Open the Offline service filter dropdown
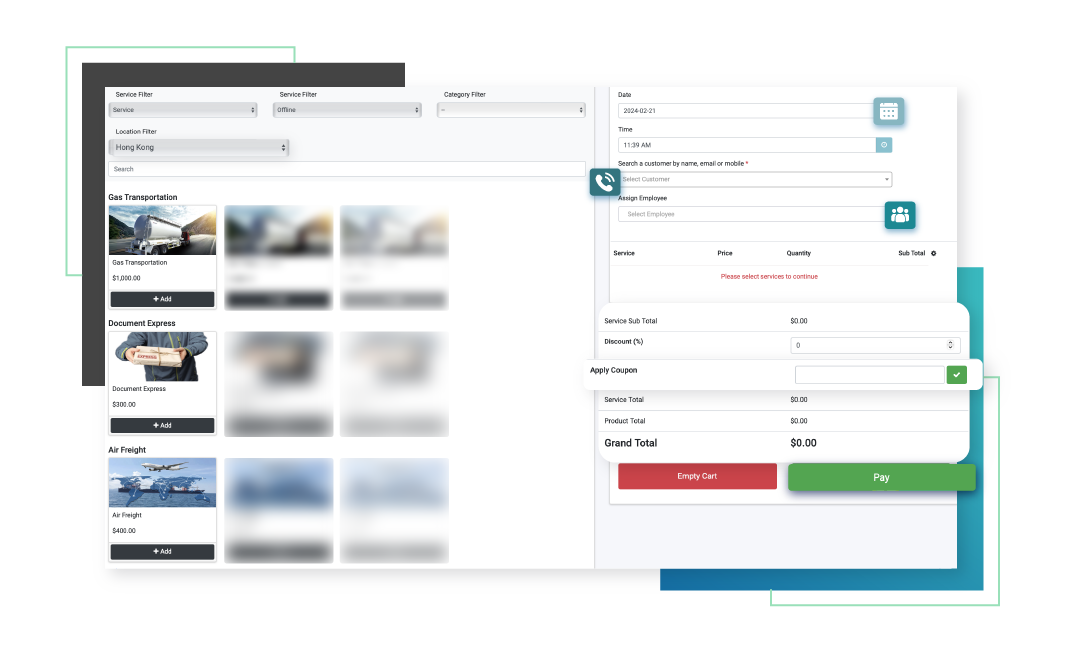Image resolution: width=1072 pixels, height=651 pixels. 348,110
